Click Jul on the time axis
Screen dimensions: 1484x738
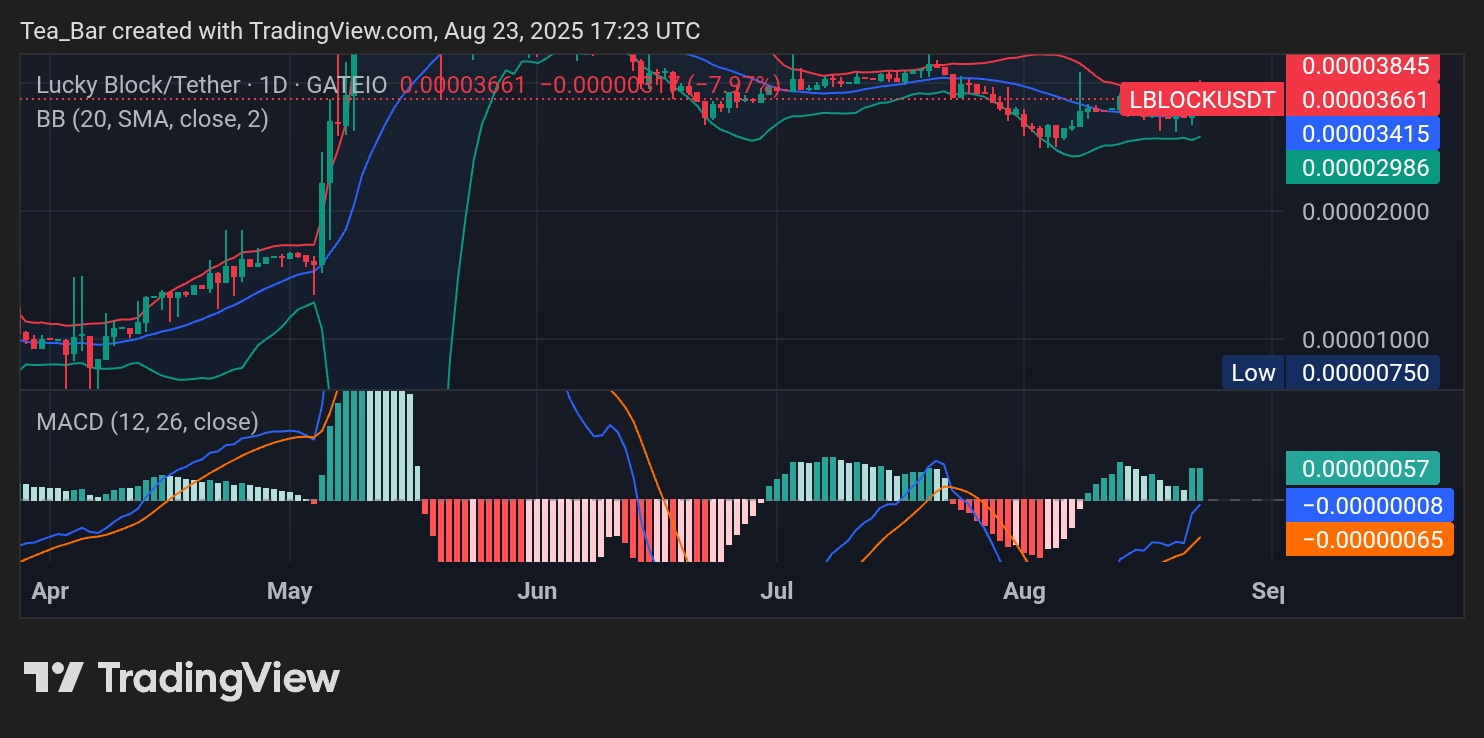pos(777,591)
